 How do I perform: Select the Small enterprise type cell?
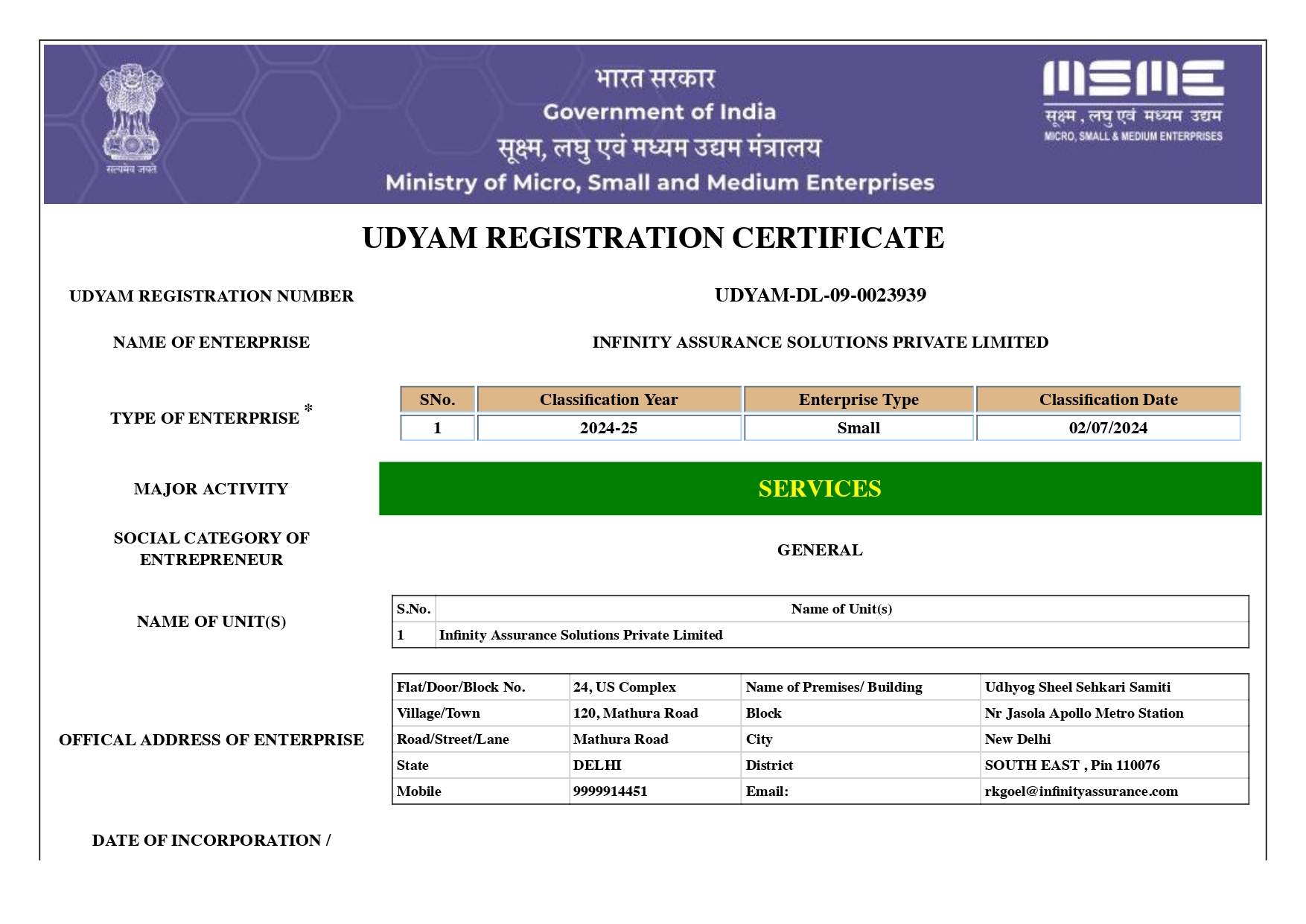859,428
